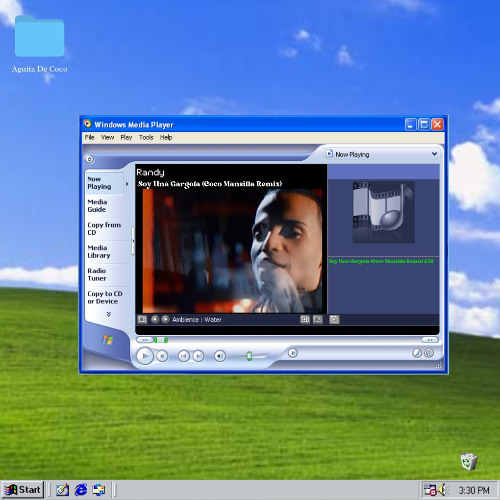Launch Internet Explorer from quick launch
500x500 pixels.
click(81, 490)
